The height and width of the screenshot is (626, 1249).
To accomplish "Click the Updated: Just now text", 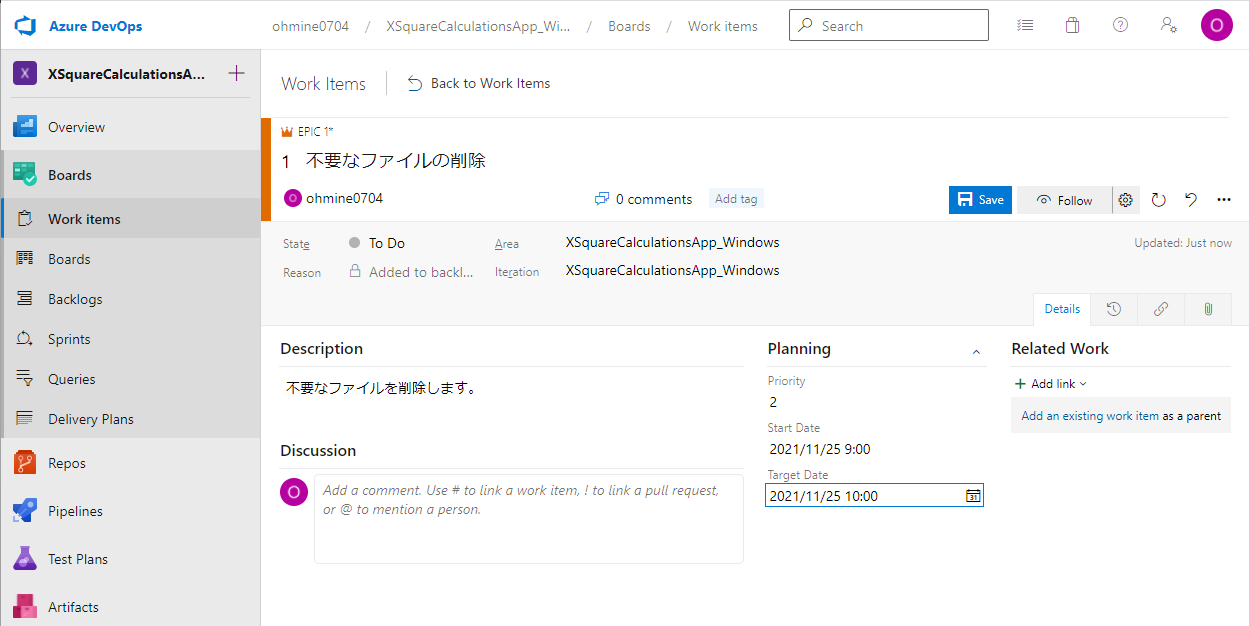I will [x=1183, y=243].
